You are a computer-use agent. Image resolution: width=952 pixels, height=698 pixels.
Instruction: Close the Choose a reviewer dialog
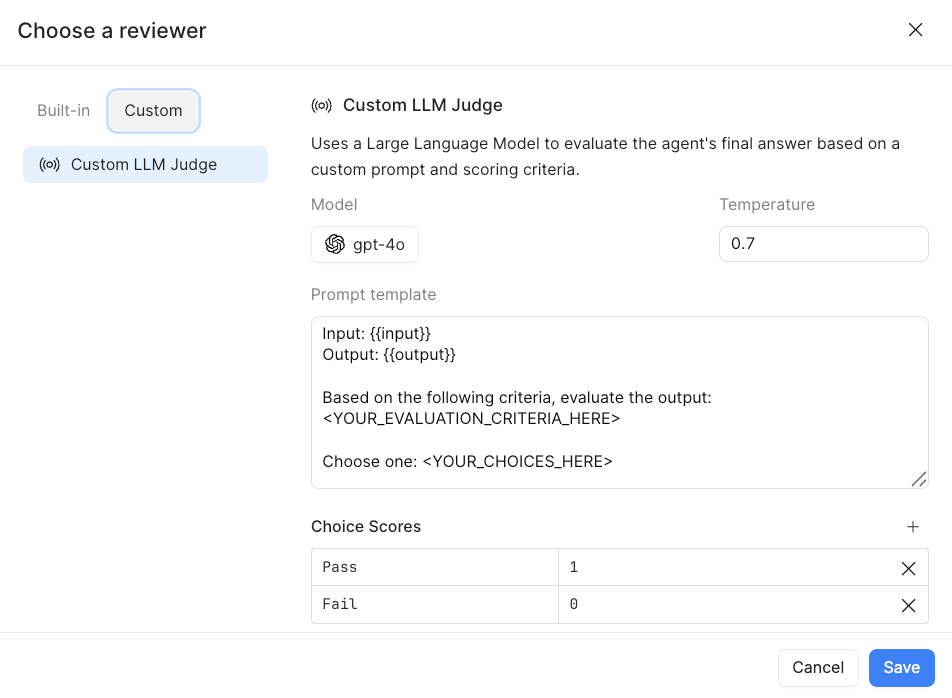[x=915, y=29]
